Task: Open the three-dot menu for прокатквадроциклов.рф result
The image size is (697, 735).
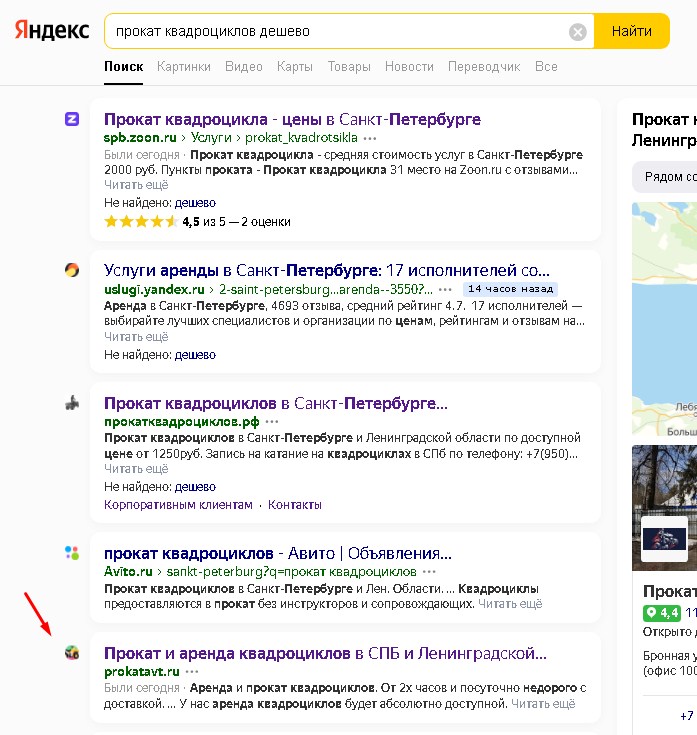Action: coord(272,422)
